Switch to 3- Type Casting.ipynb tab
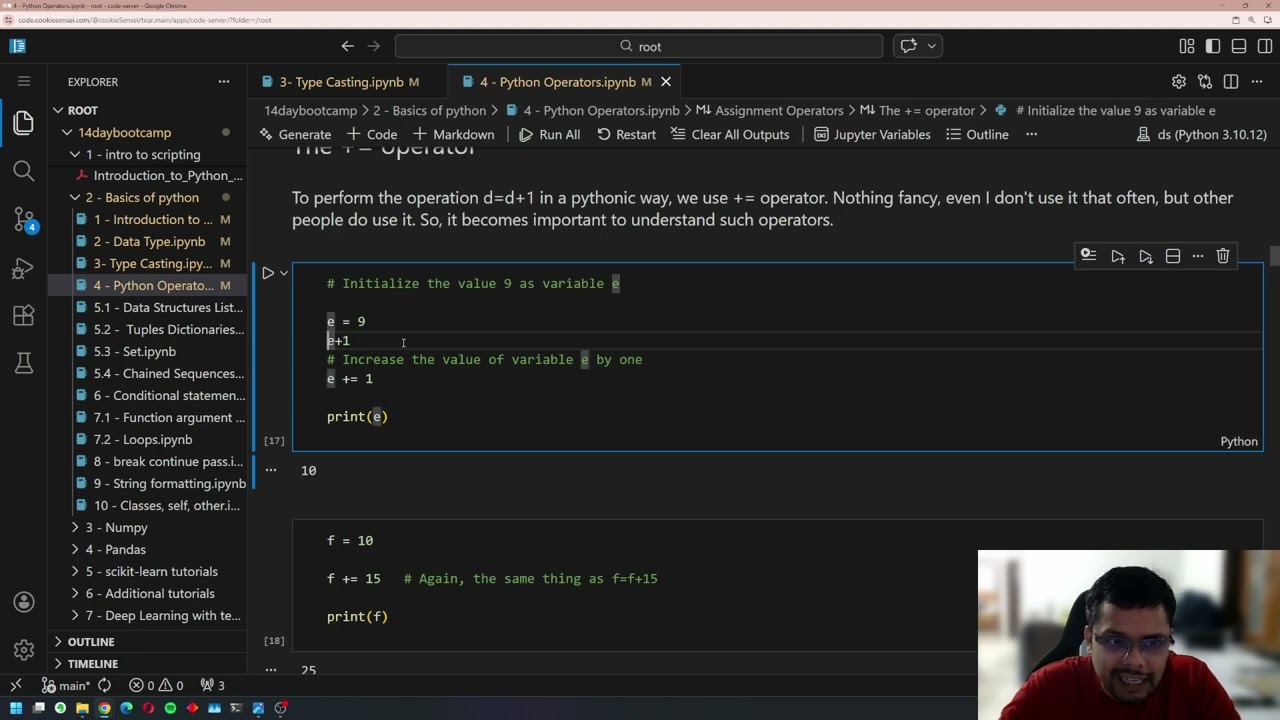This screenshot has height=720, width=1280. point(340,82)
